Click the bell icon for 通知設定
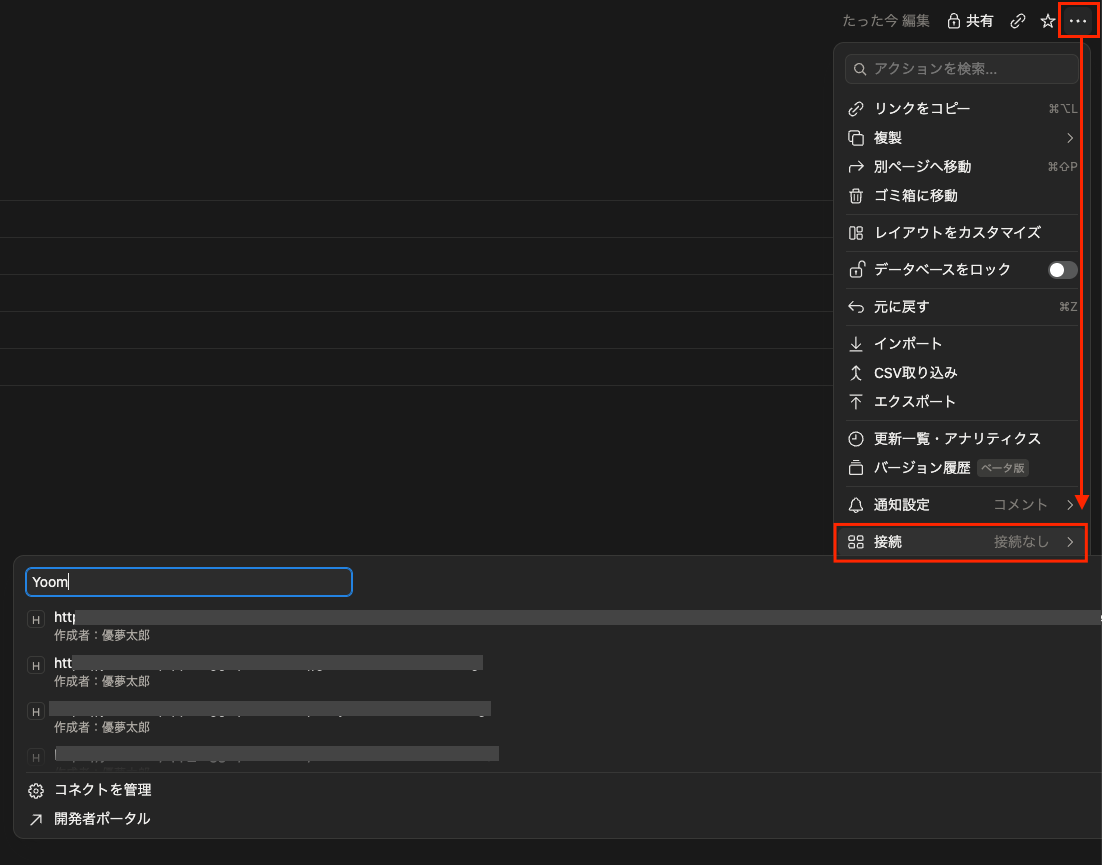Viewport: 1102px width, 865px height. coord(856,505)
